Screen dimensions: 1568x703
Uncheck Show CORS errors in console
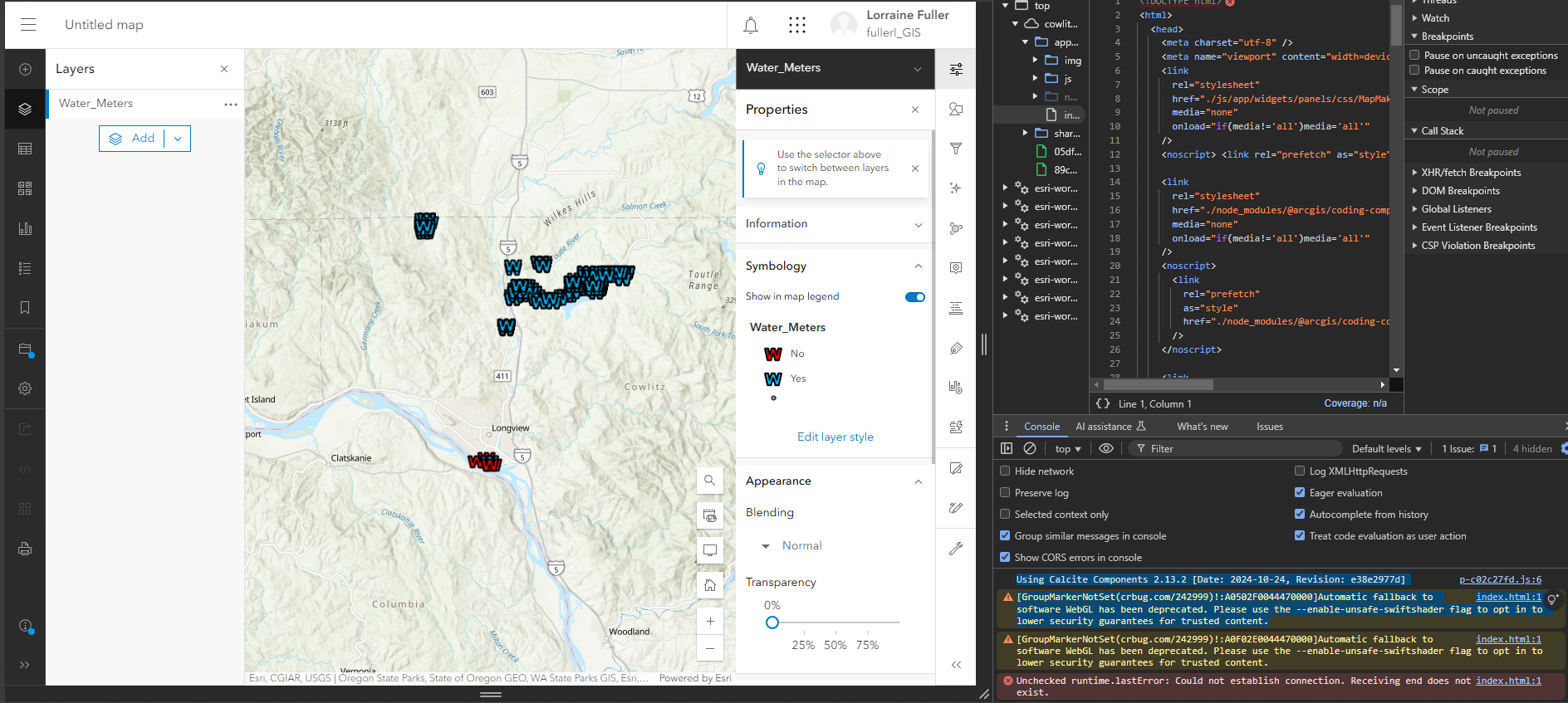coord(1005,558)
